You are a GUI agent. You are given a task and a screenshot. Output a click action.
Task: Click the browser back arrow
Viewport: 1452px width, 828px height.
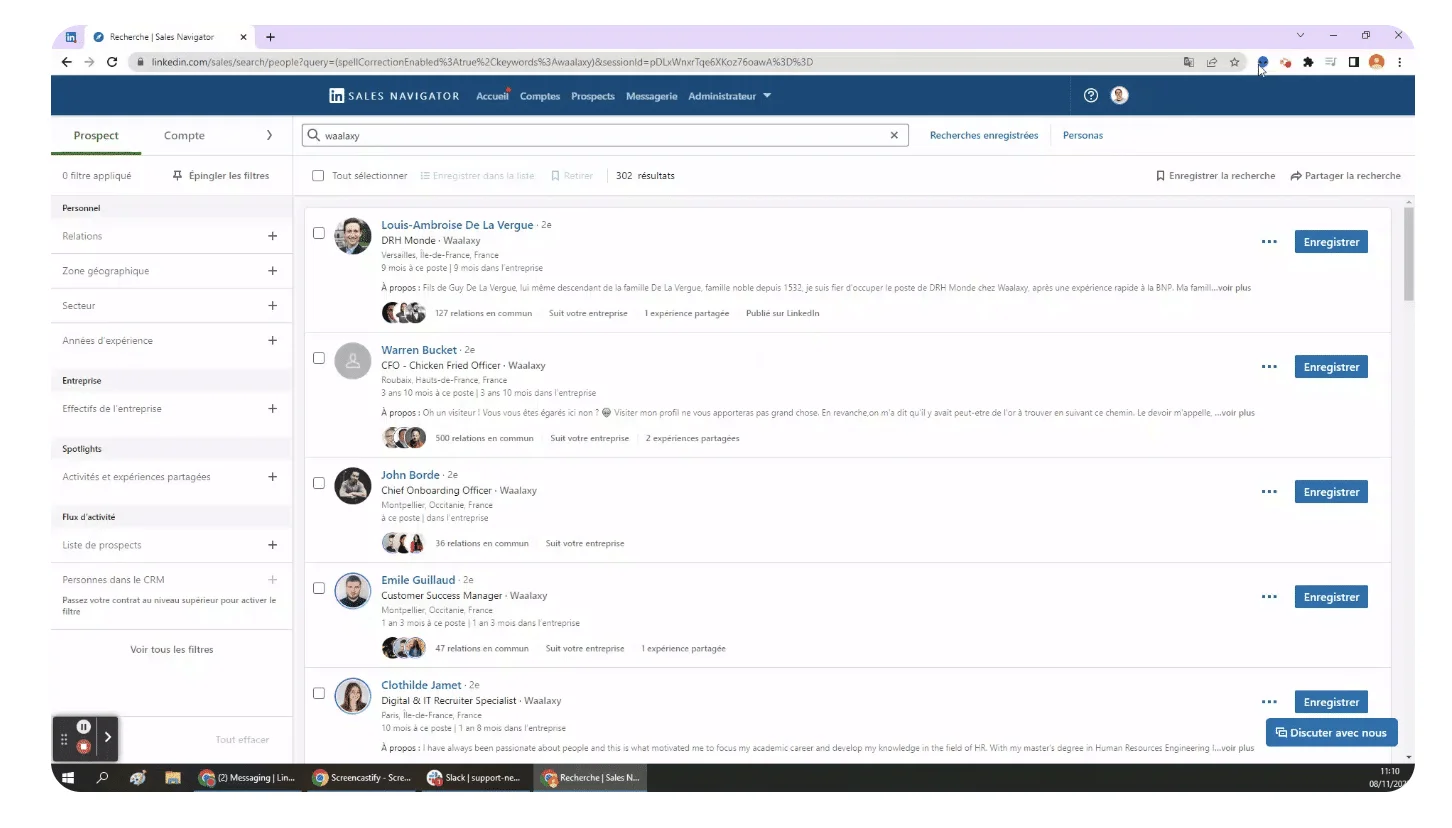[x=67, y=62]
